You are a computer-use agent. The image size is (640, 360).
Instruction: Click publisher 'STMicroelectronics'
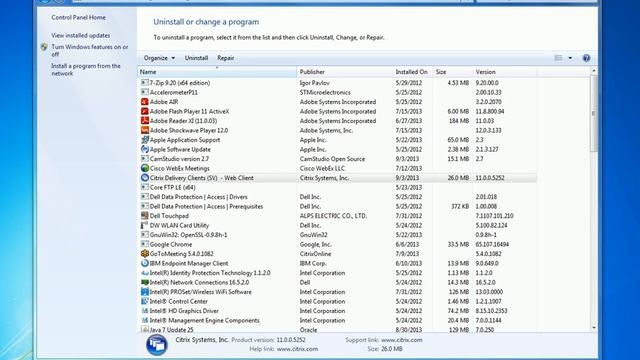tap(325, 92)
